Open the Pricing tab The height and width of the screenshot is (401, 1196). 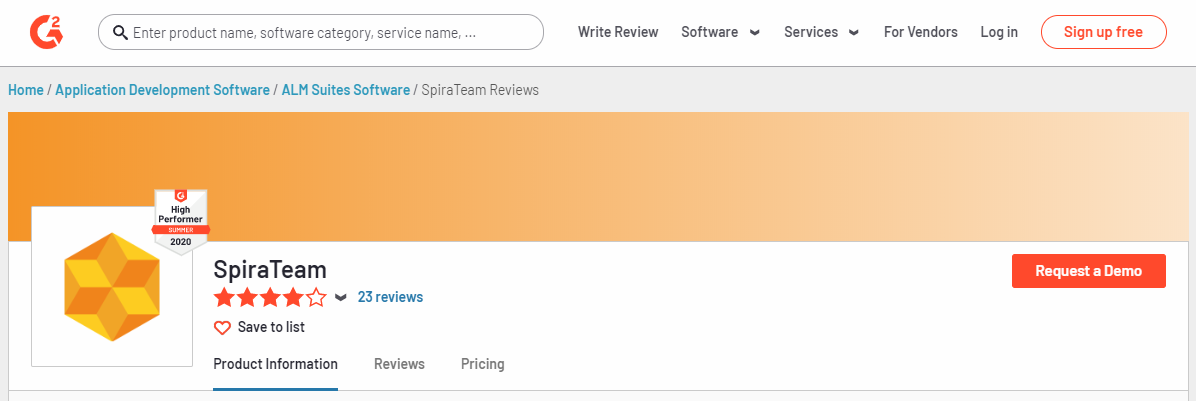coord(482,364)
